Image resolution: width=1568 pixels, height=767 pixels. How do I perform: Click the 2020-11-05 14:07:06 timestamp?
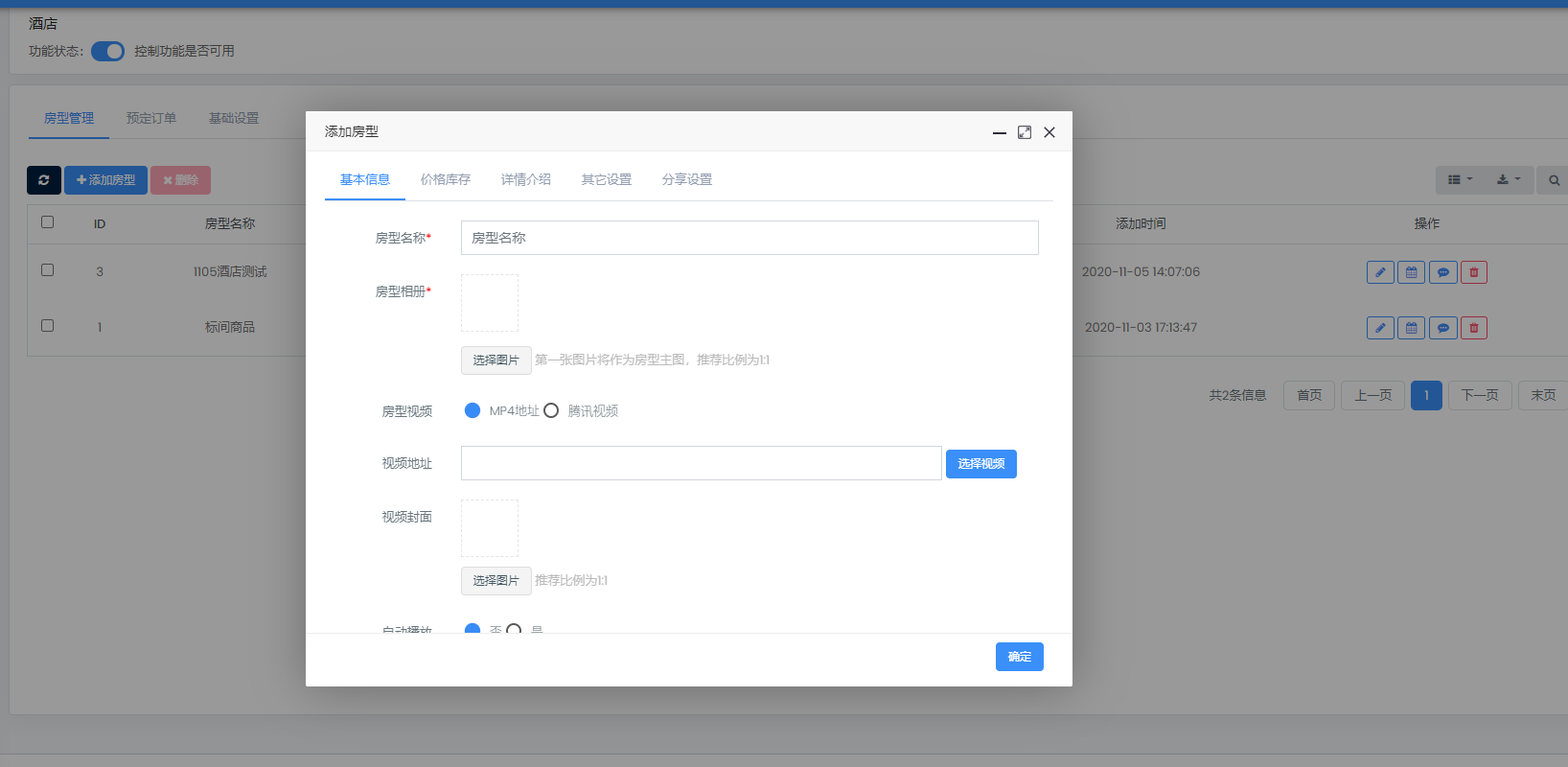coord(1141,272)
